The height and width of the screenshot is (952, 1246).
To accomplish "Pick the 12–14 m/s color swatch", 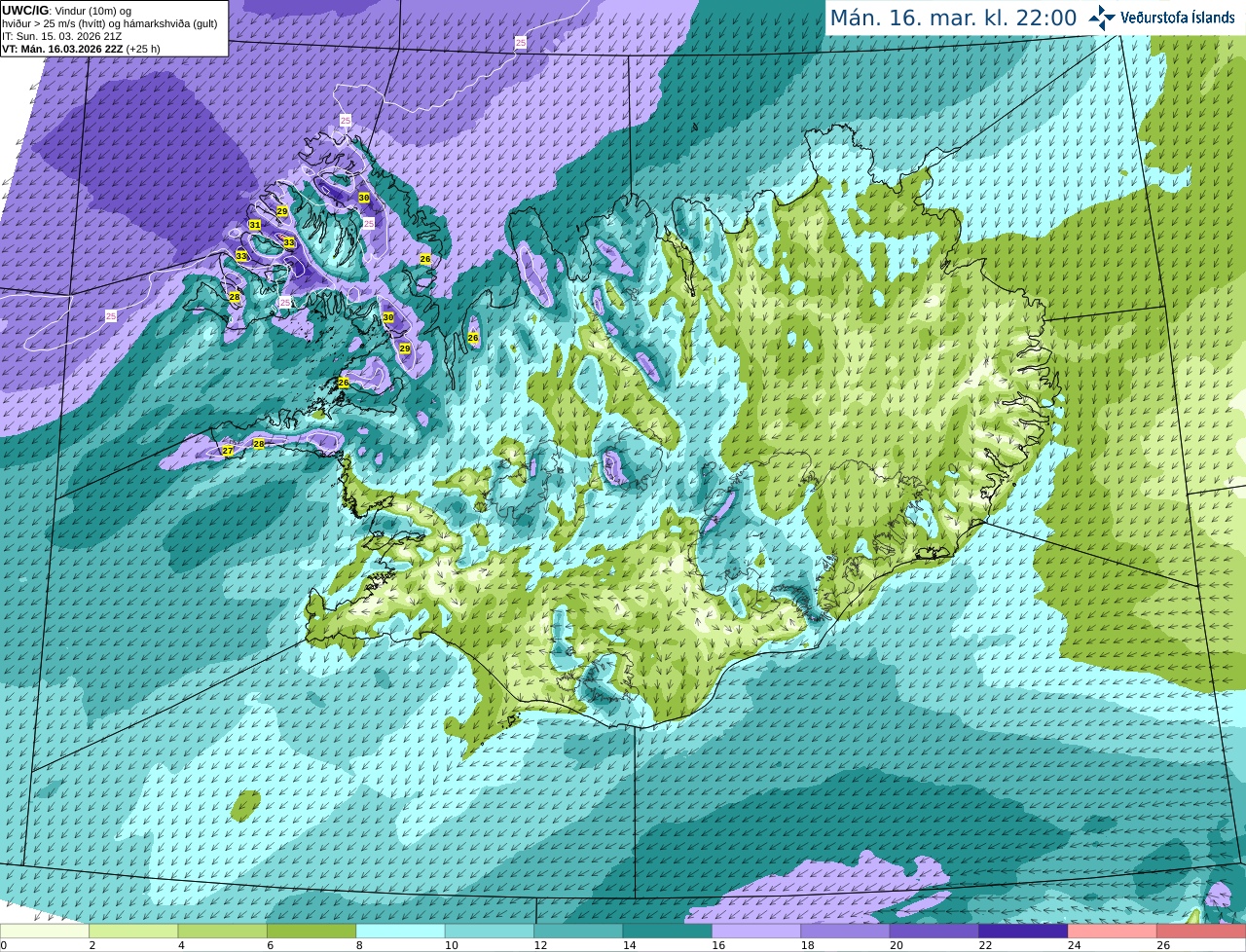I will pyautogui.click(x=578, y=931).
